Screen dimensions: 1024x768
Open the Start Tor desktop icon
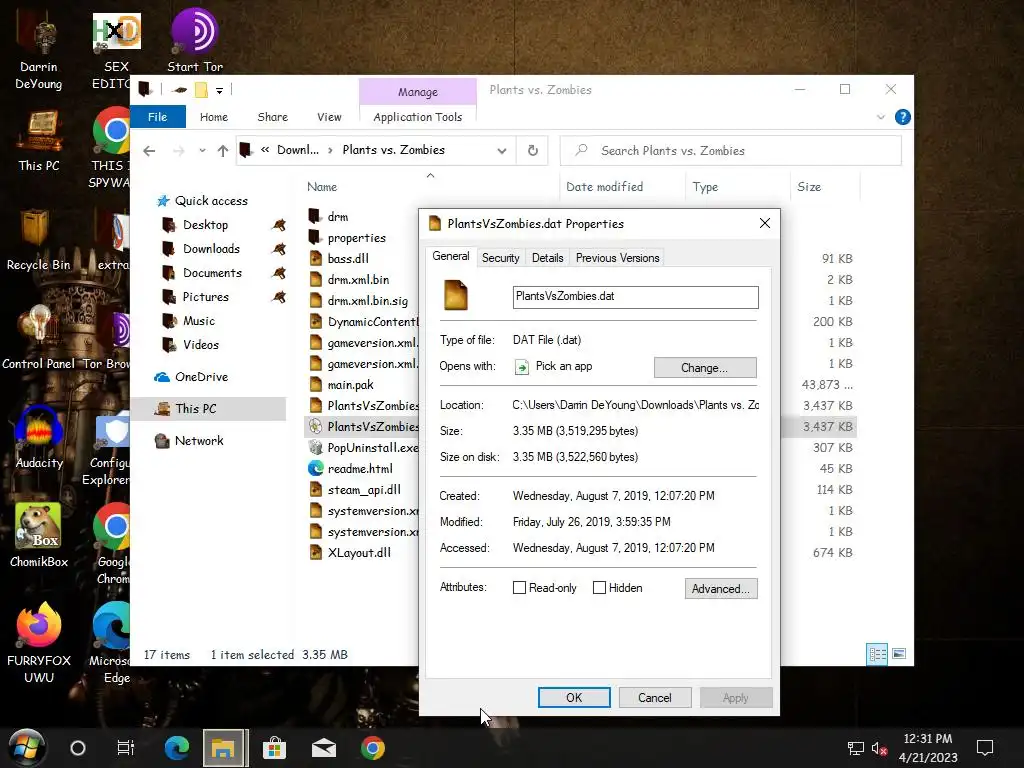coord(195,39)
